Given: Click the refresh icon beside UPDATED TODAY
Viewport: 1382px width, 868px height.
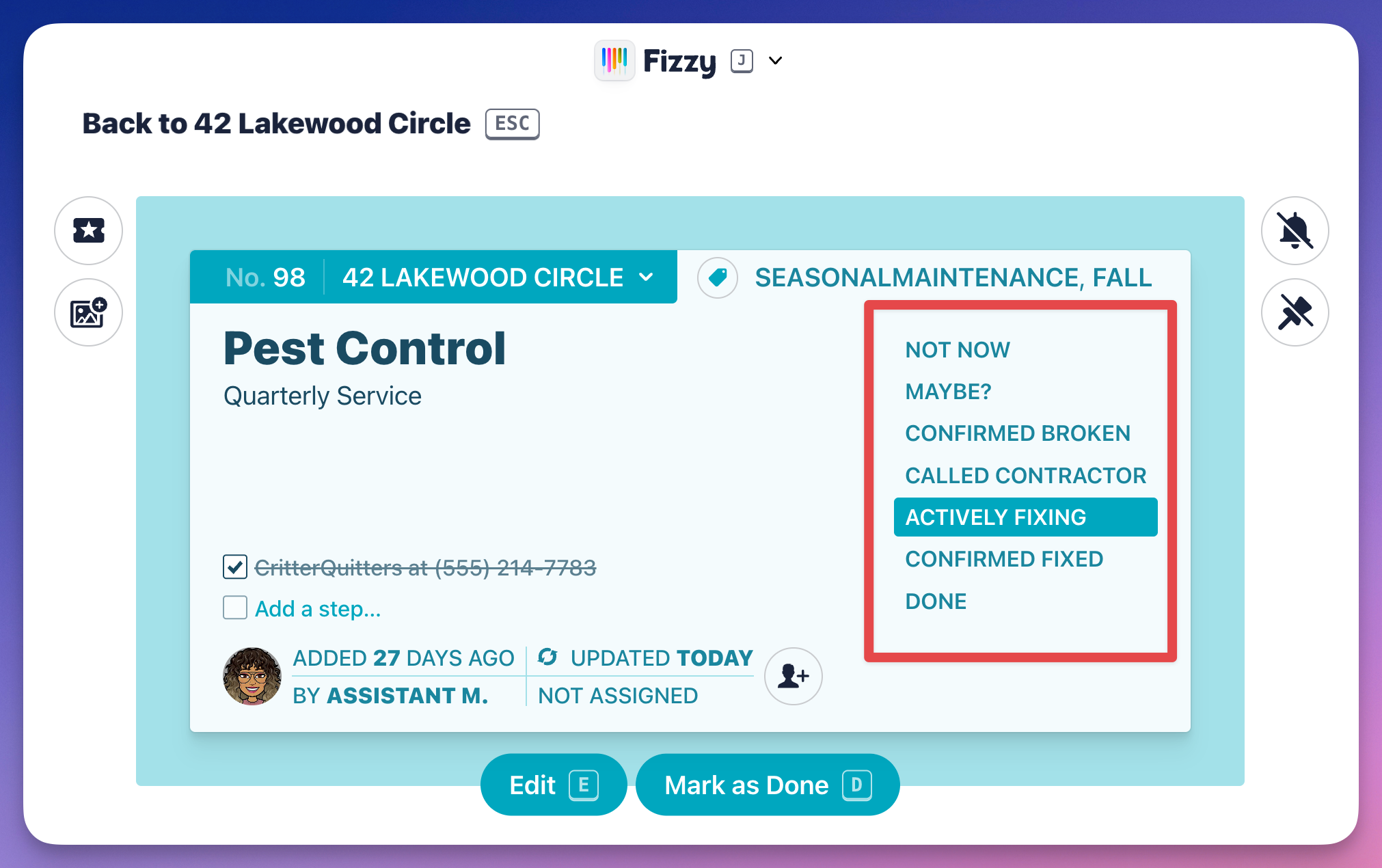Looking at the screenshot, I should pyautogui.click(x=547, y=657).
